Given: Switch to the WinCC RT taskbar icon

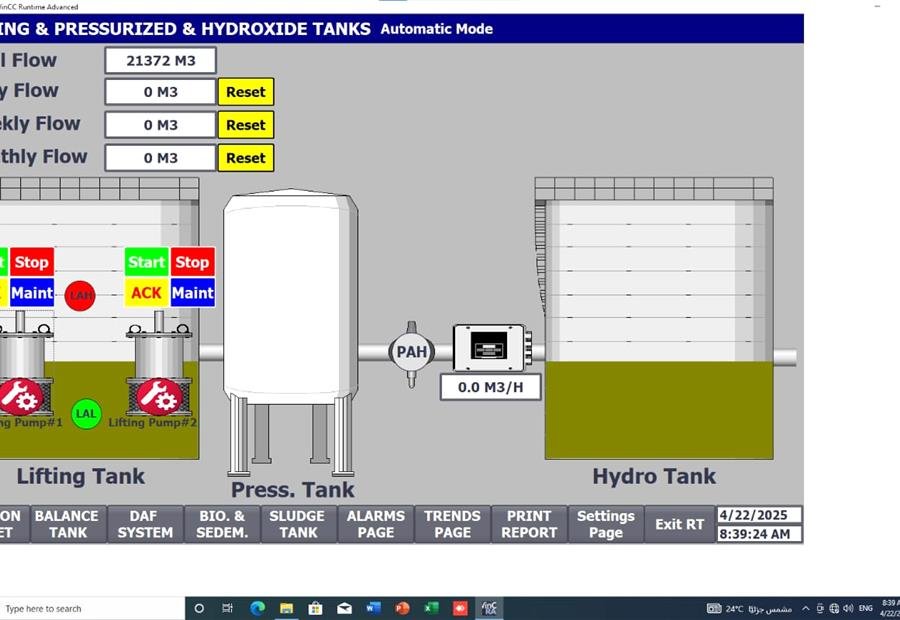Looking at the screenshot, I should 490,608.
